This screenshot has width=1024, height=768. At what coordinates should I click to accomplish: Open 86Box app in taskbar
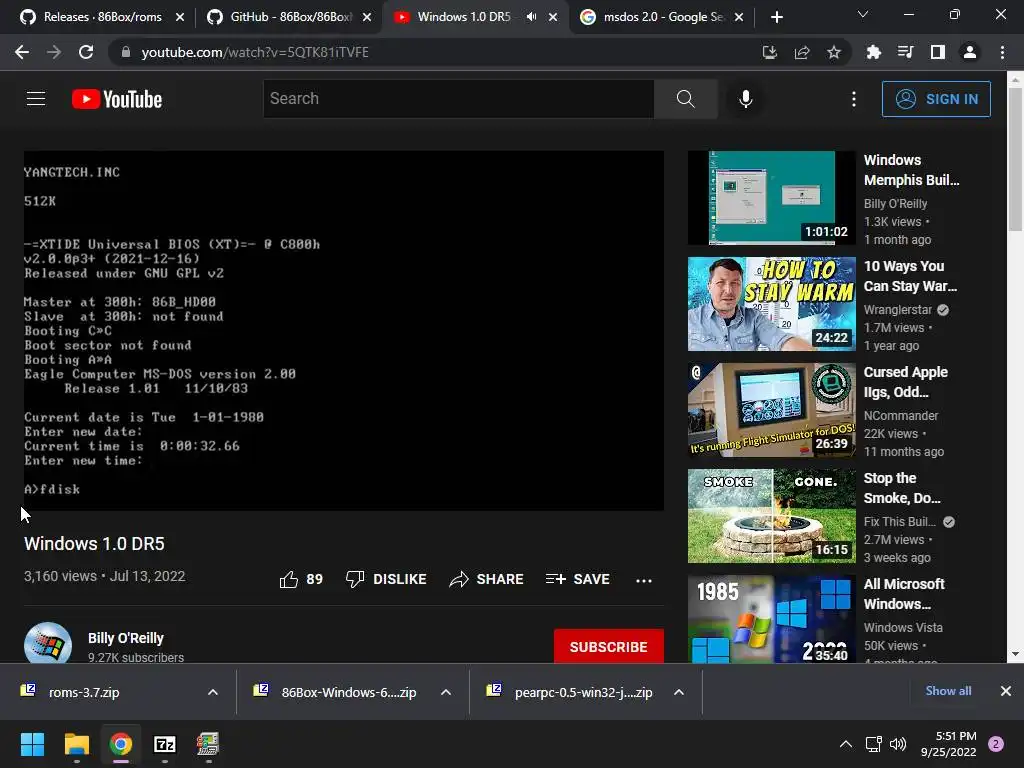208,744
